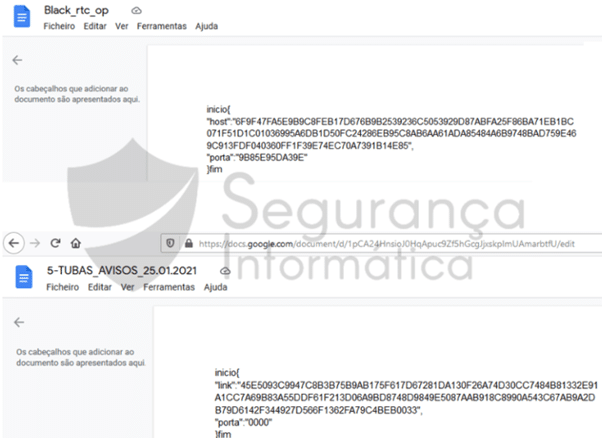Reload the page with the refresh icon
This screenshot has height=438, width=602.
tap(55, 242)
